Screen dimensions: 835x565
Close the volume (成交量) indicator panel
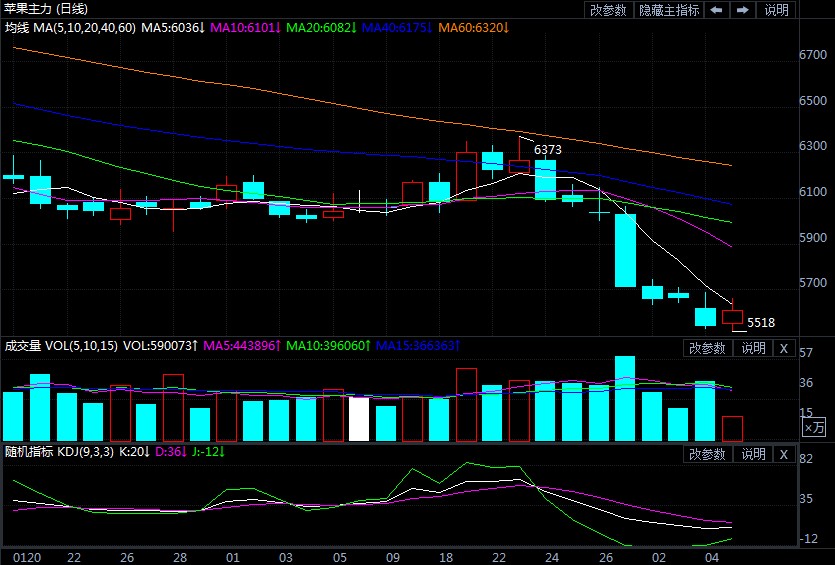click(x=784, y=348)
